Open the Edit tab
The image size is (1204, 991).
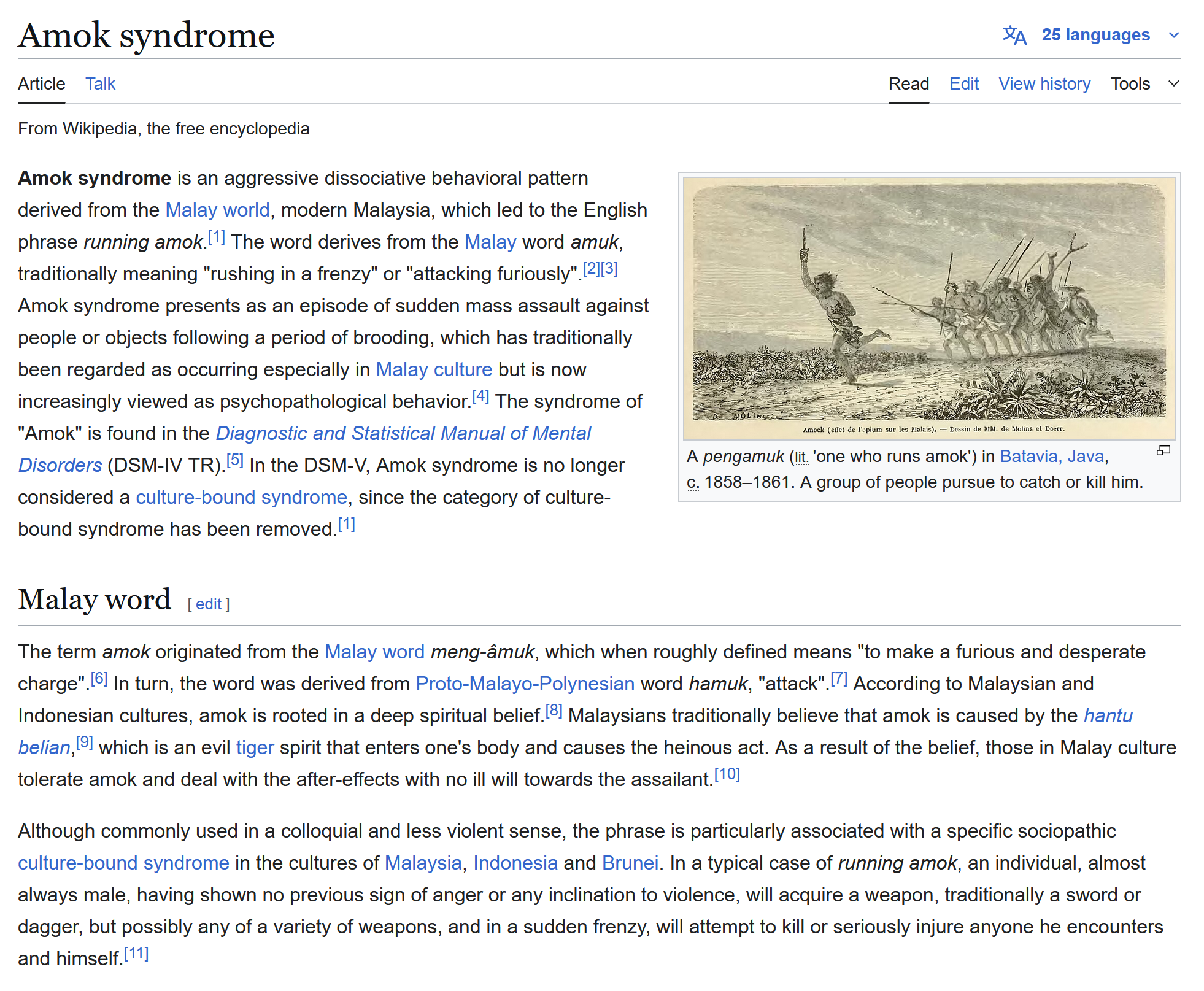(x=963, y=84)
